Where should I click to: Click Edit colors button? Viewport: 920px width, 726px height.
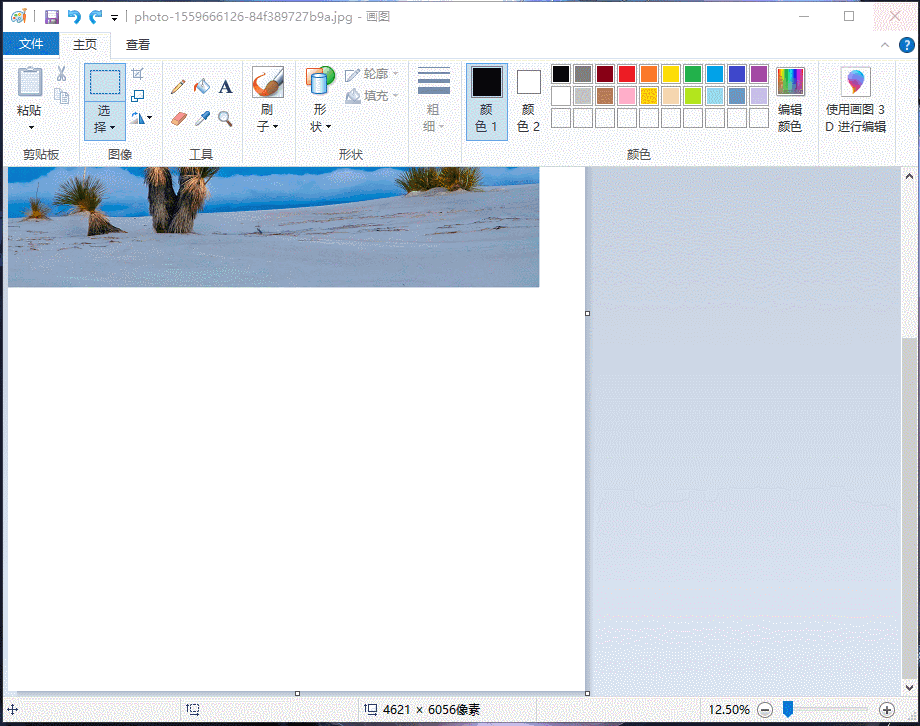(790, 101)
